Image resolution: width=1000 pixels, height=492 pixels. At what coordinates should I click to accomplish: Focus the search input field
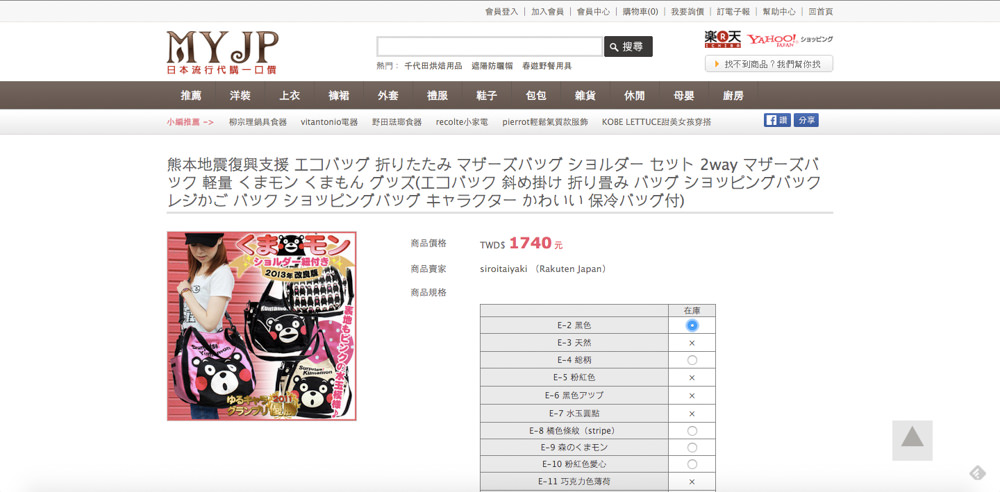tap(489, 47)
